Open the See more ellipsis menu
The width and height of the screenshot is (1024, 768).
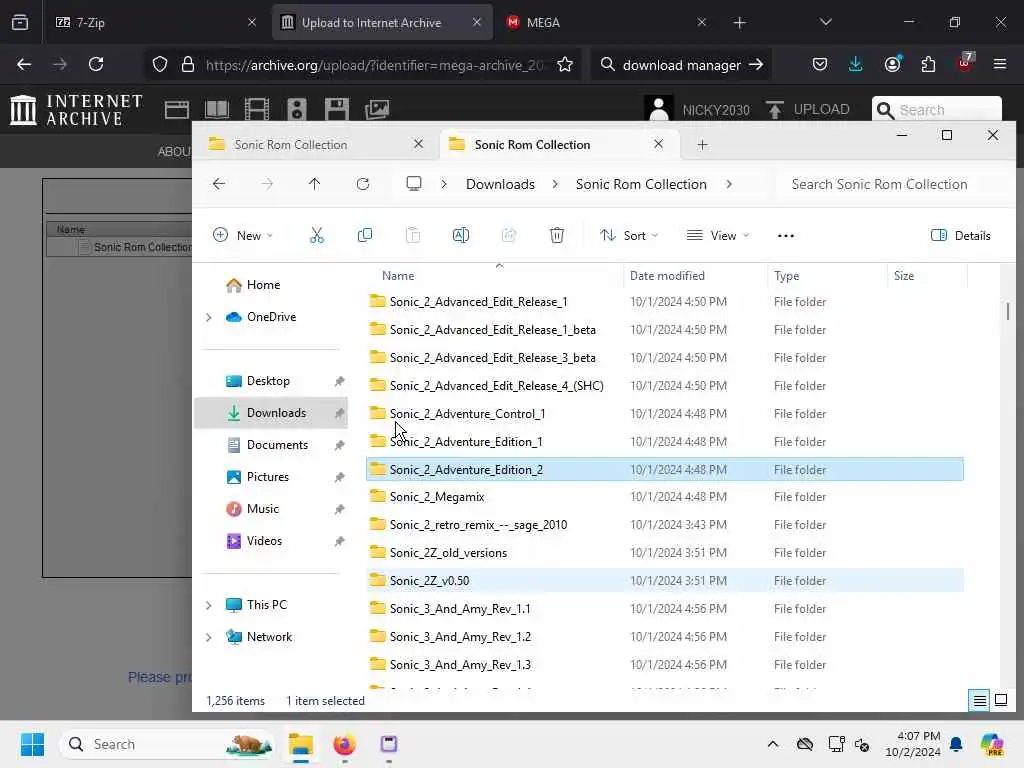(x=786, y=236)
